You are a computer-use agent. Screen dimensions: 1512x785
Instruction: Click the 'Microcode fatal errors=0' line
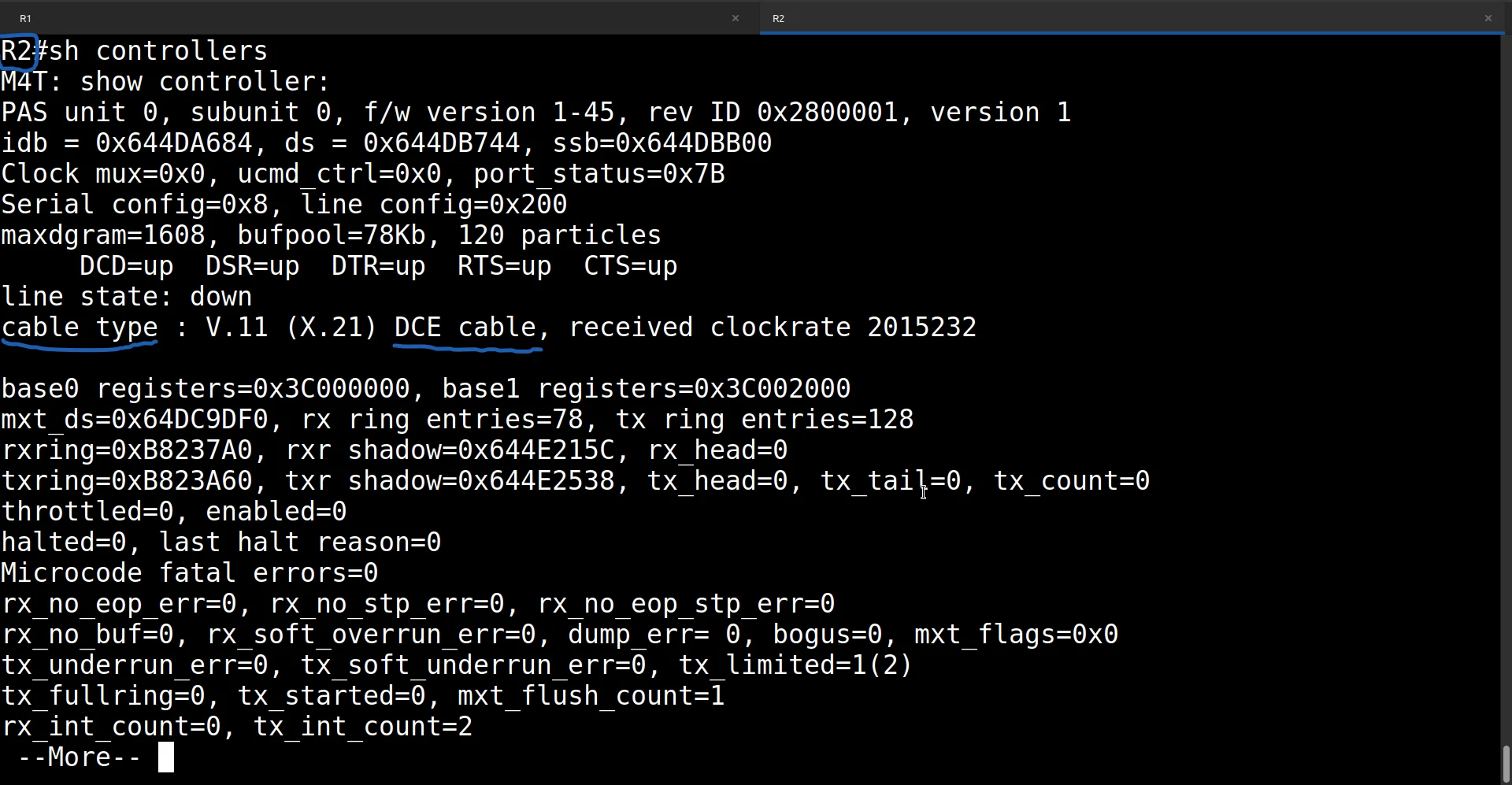(190, 573)
